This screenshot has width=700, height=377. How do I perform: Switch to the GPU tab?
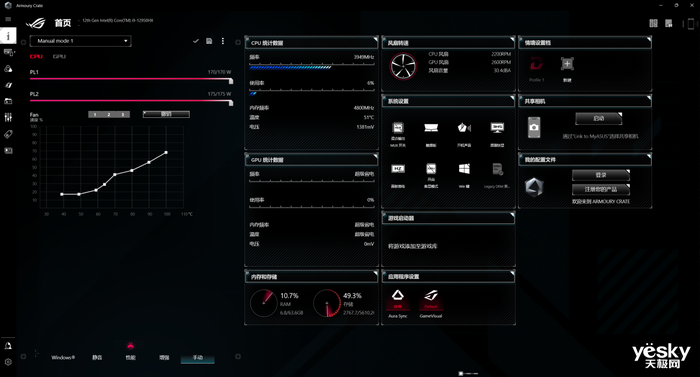coord(59,57)
